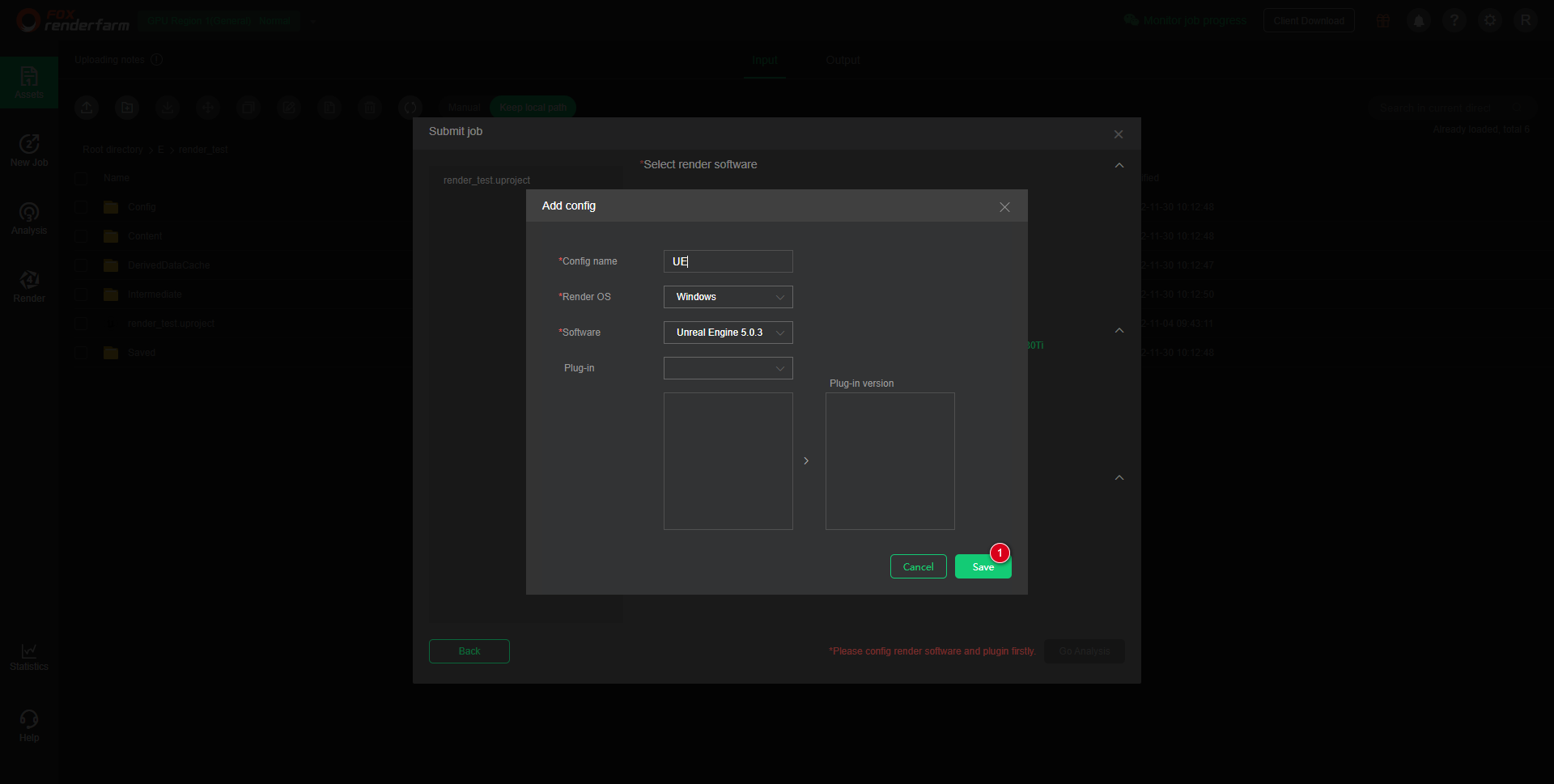This screenshot has width=1554, height=784.
Task: Open the settings gear icon
Action: click(x=1490, y=20)
